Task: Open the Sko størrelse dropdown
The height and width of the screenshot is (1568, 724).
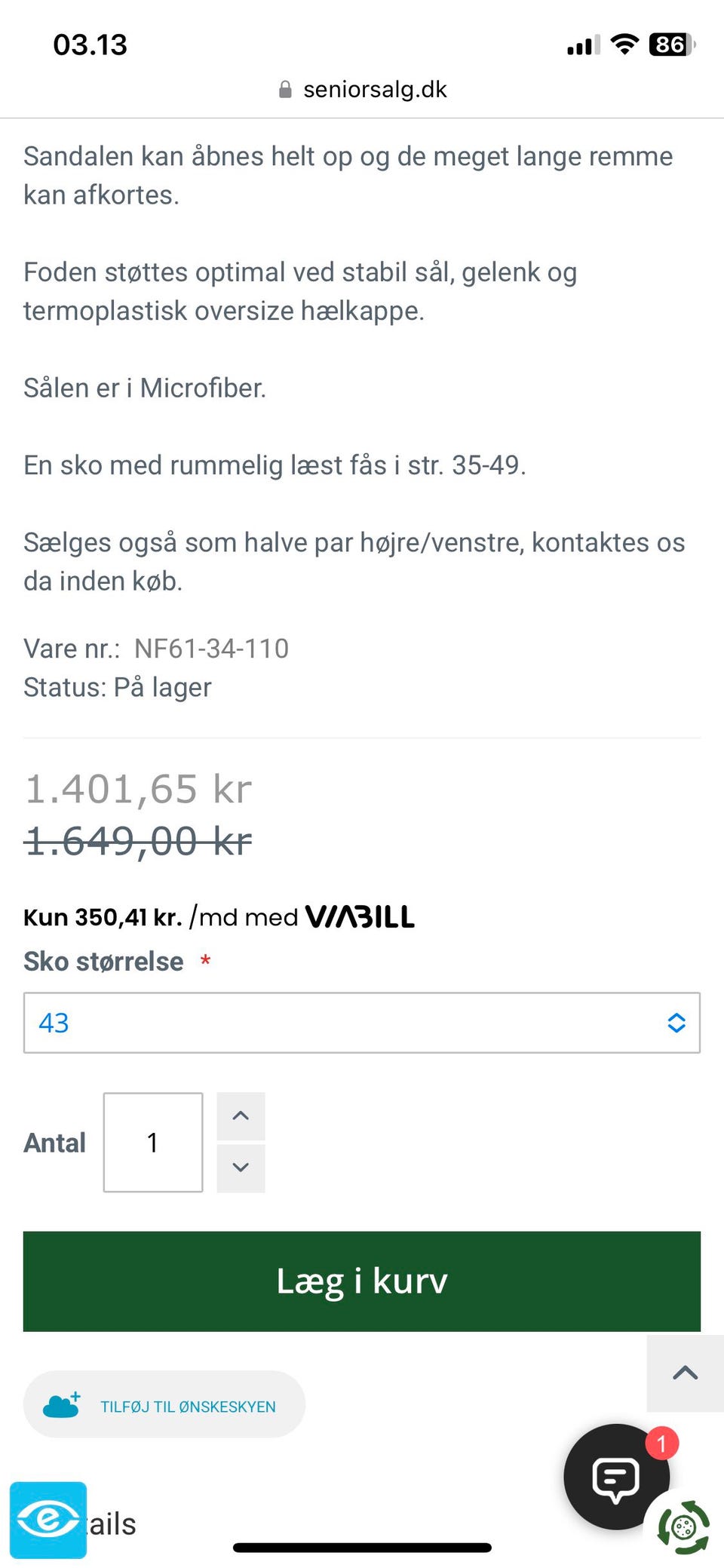Action: click(x=362, y=1023)
